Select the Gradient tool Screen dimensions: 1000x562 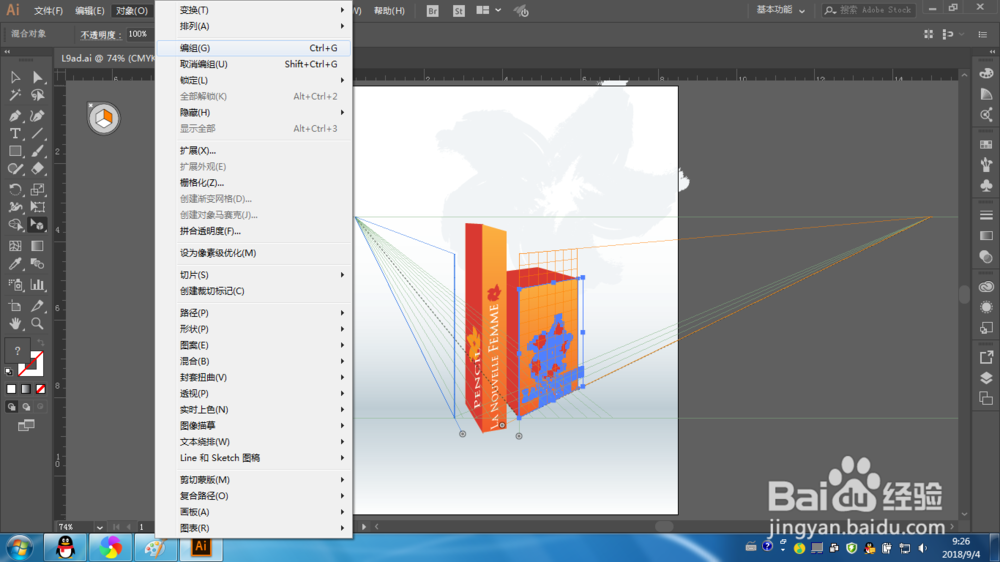38,246
